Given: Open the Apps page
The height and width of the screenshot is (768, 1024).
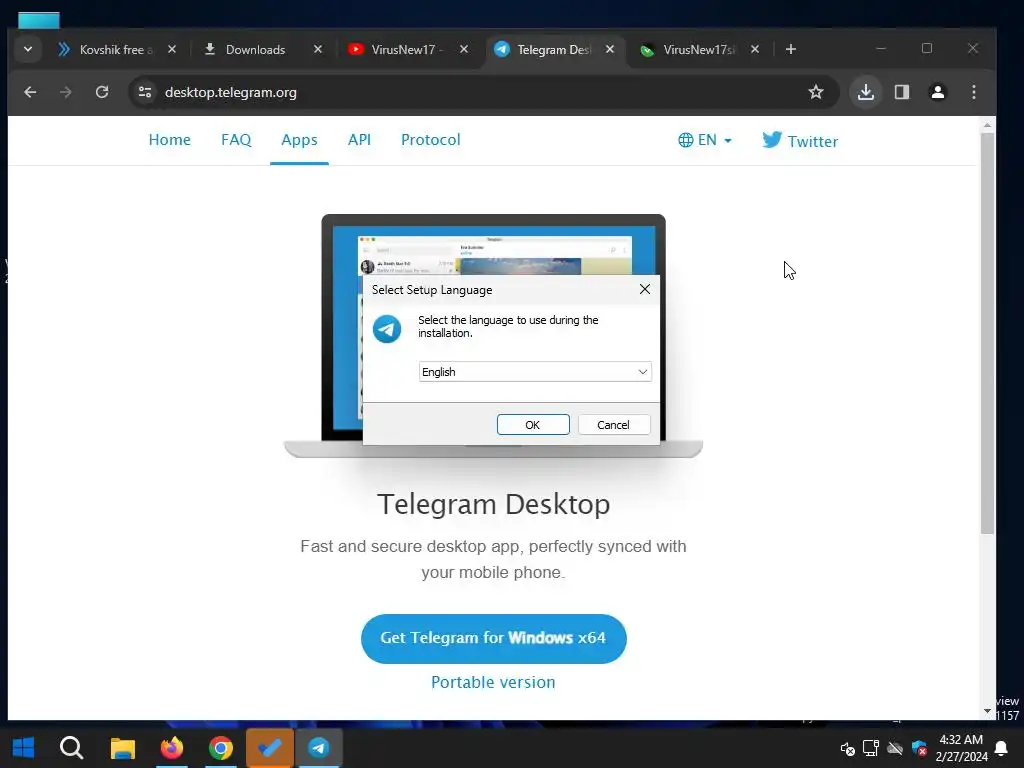Looking at the screenshot, I should click(x=299, y=140).
